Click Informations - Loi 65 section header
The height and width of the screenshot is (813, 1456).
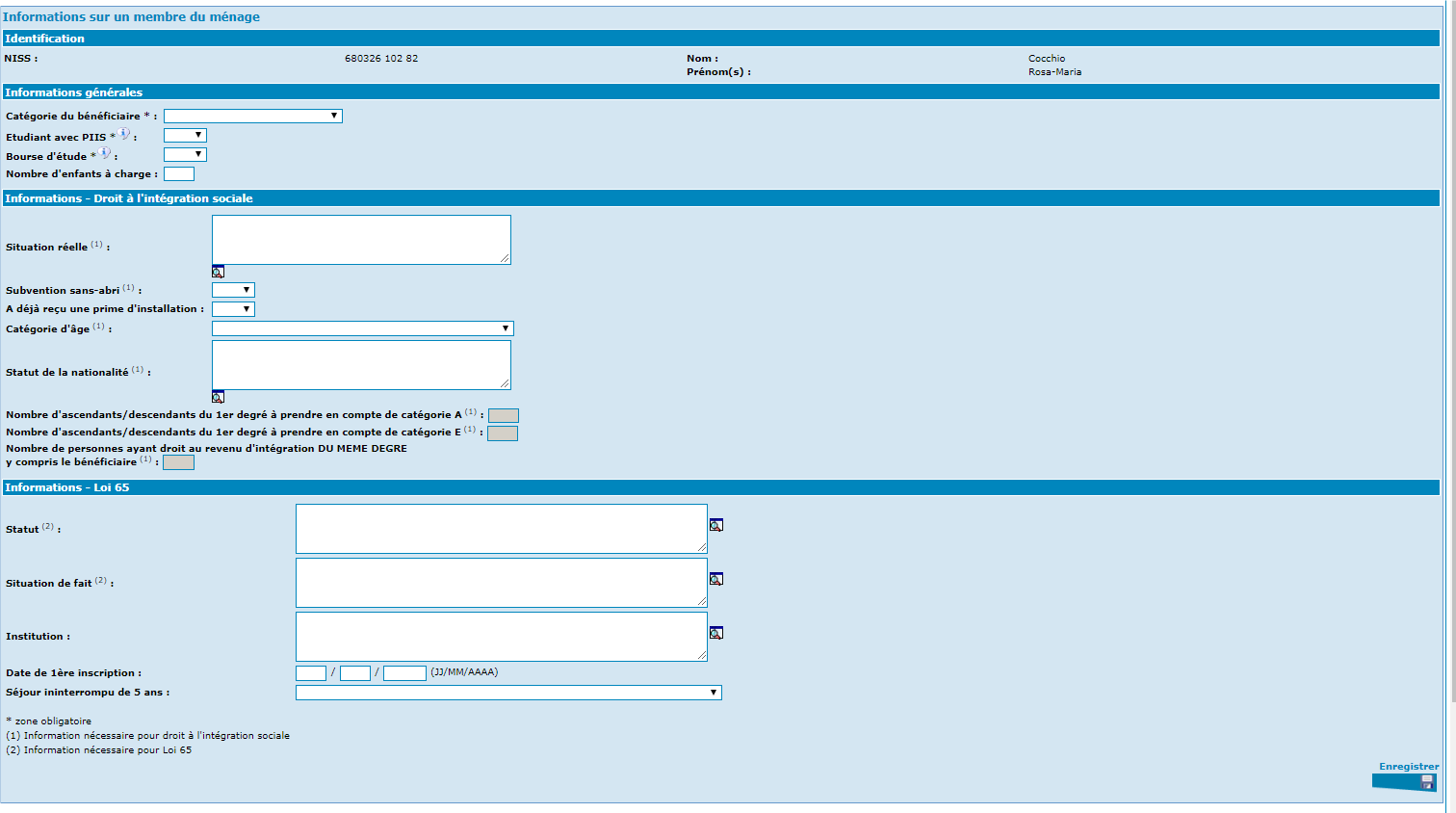pyautogui.click(x=720, y=487)
